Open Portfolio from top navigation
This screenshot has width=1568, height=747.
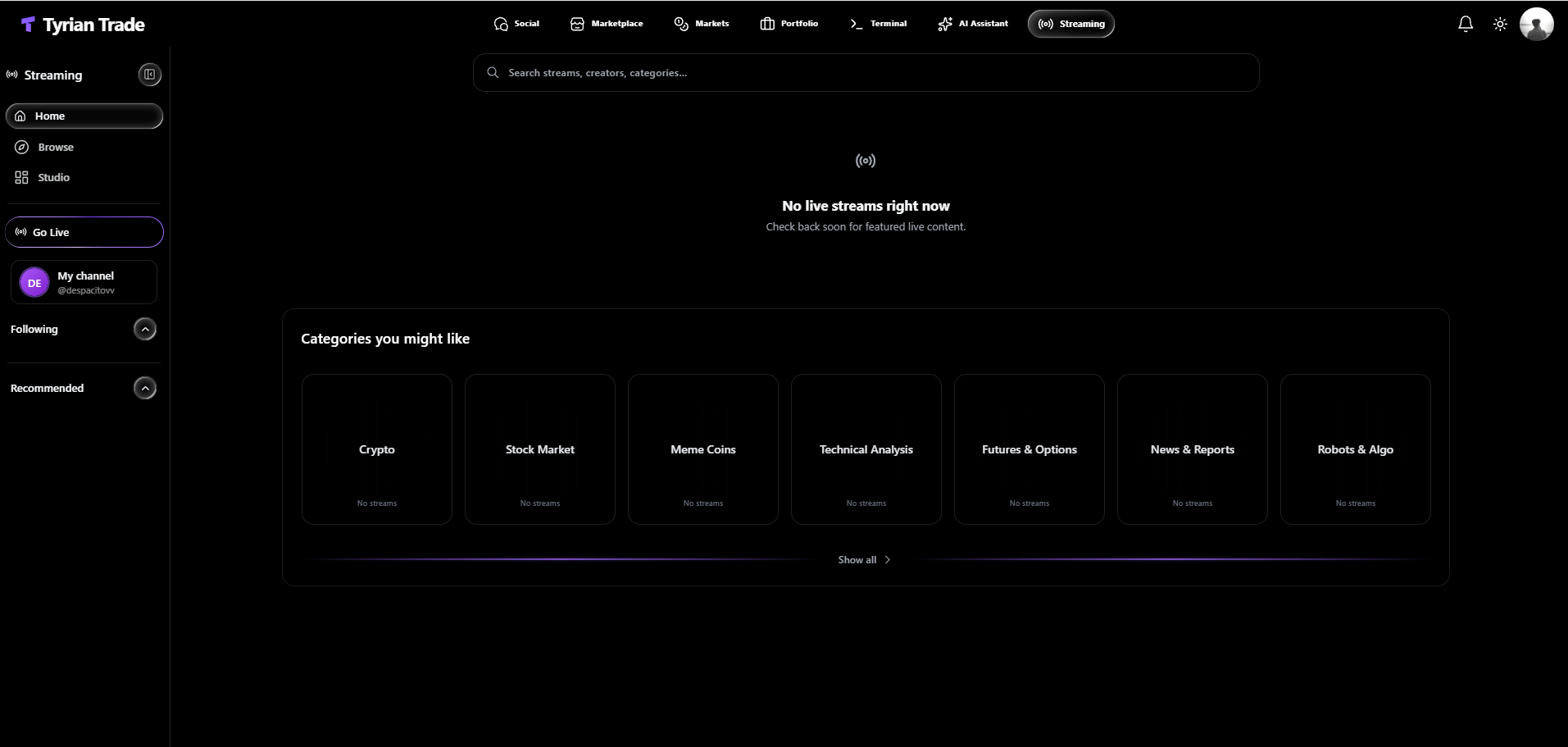click(789, 24)
